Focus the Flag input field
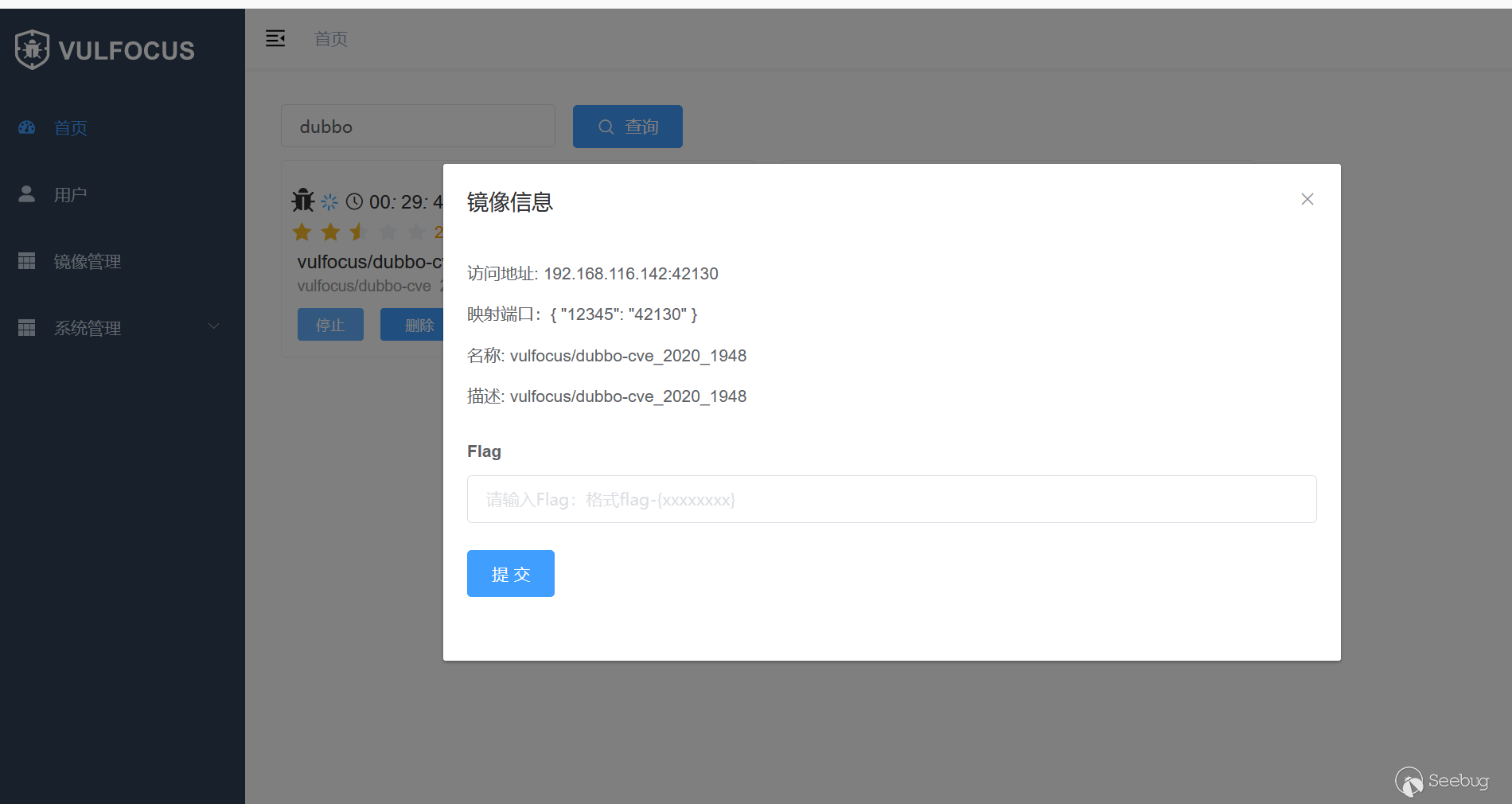 point(892,499)
